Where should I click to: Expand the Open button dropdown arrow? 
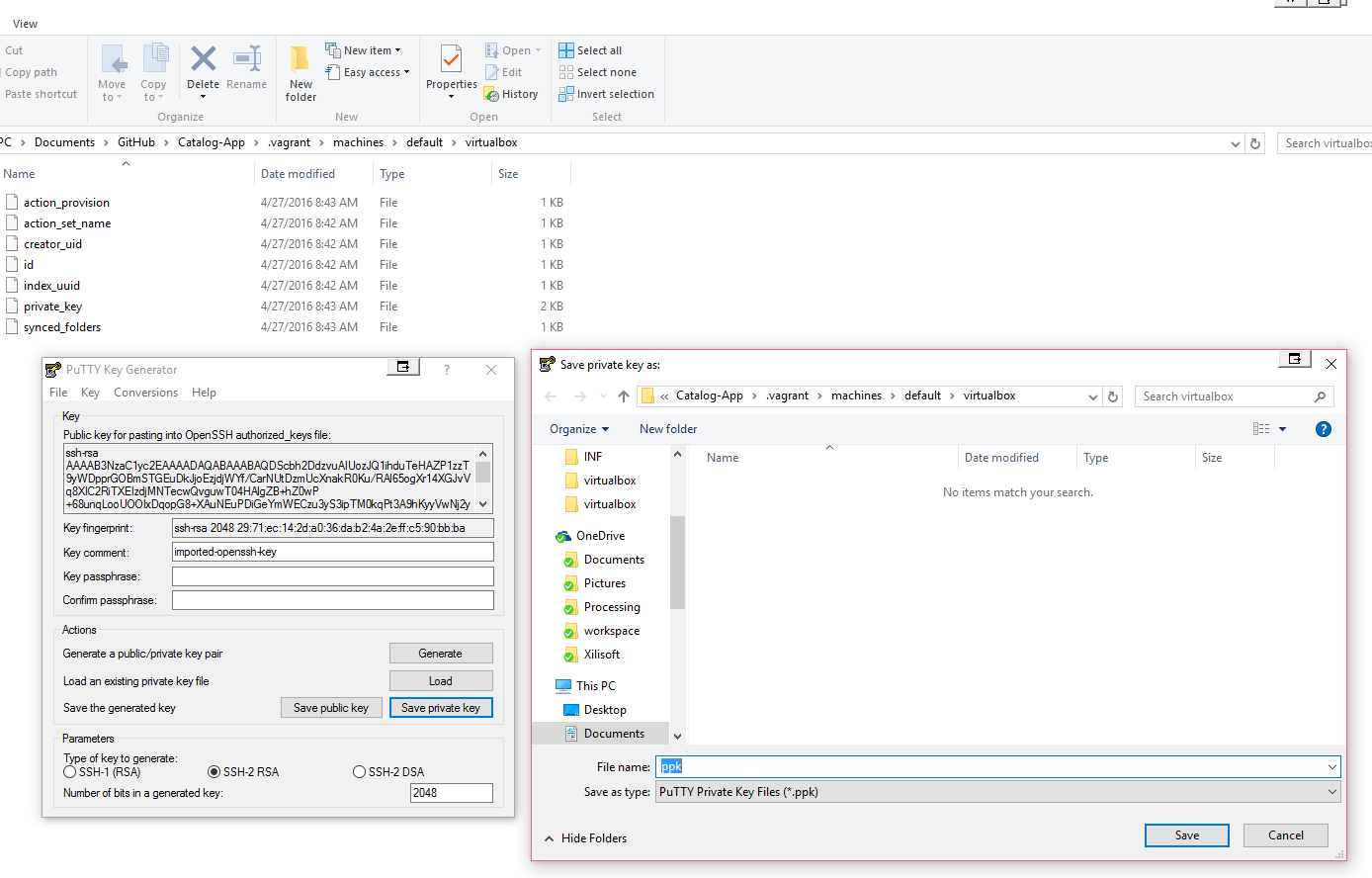(x=538, y=50)
